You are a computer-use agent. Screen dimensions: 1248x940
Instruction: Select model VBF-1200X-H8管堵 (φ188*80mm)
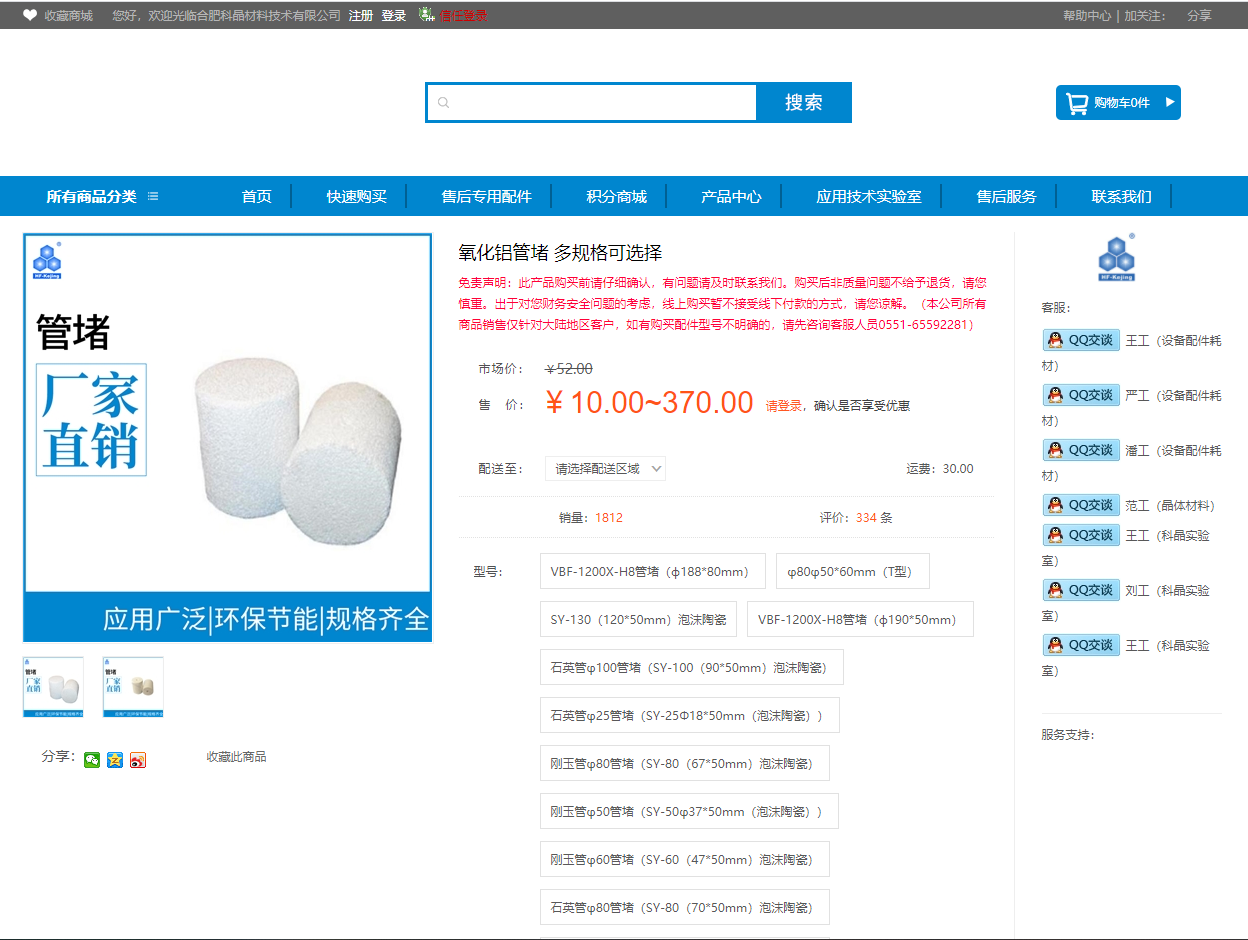click(652, 571)
